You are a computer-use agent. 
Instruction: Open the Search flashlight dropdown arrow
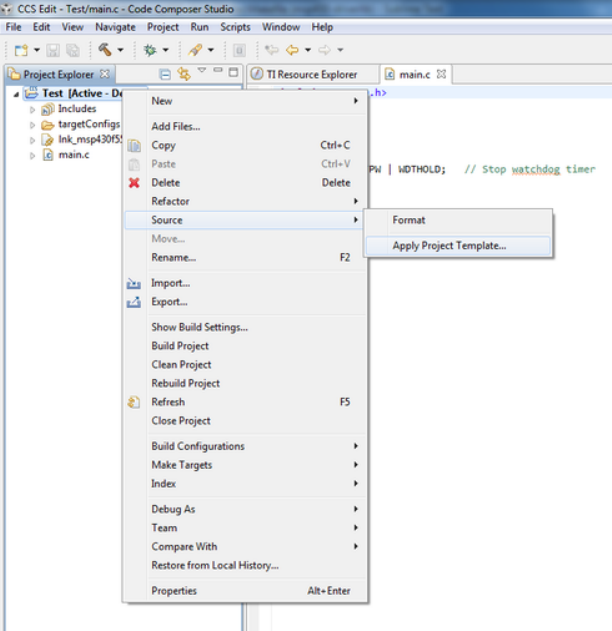click(x=210, y=50)
